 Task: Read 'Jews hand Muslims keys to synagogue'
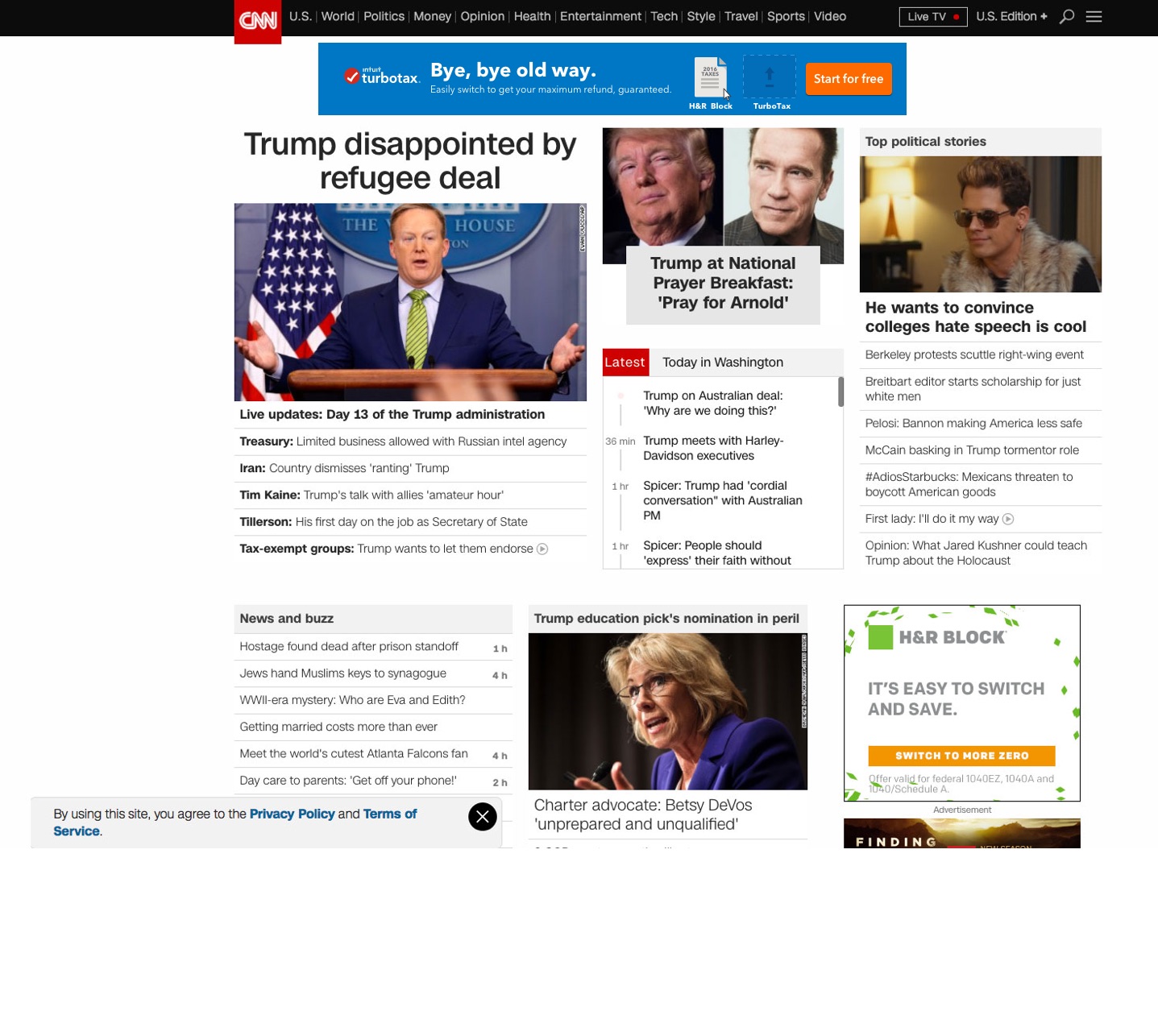coord(342,673)
